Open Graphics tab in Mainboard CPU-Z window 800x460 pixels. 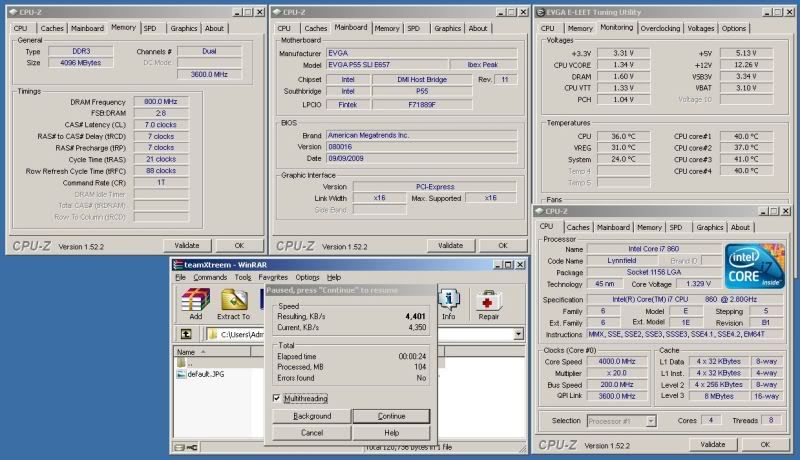click(x=447, y=28)
